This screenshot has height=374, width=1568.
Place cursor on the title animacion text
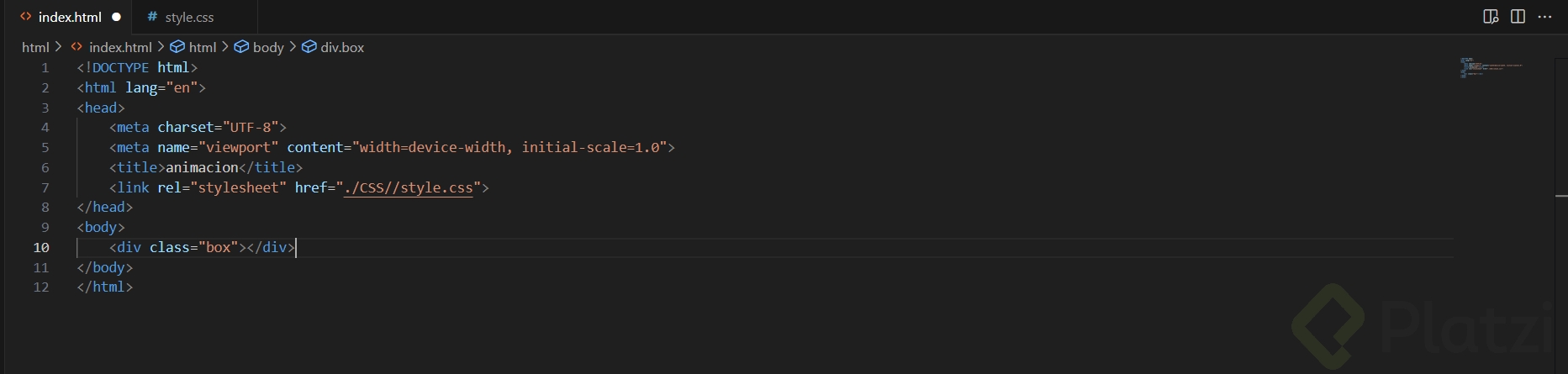(x=202, y=167)
